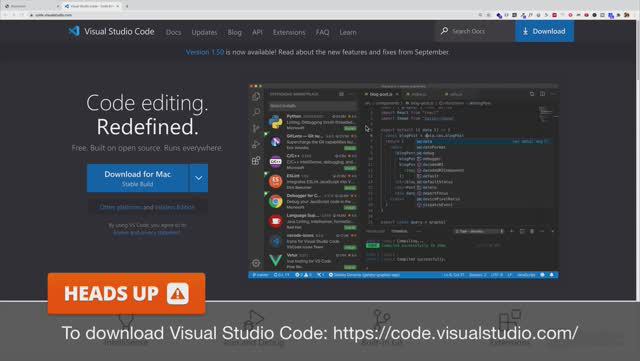Open the API navigation link
The width and height of the screenshot is (640, 361).
coord(257,32)
